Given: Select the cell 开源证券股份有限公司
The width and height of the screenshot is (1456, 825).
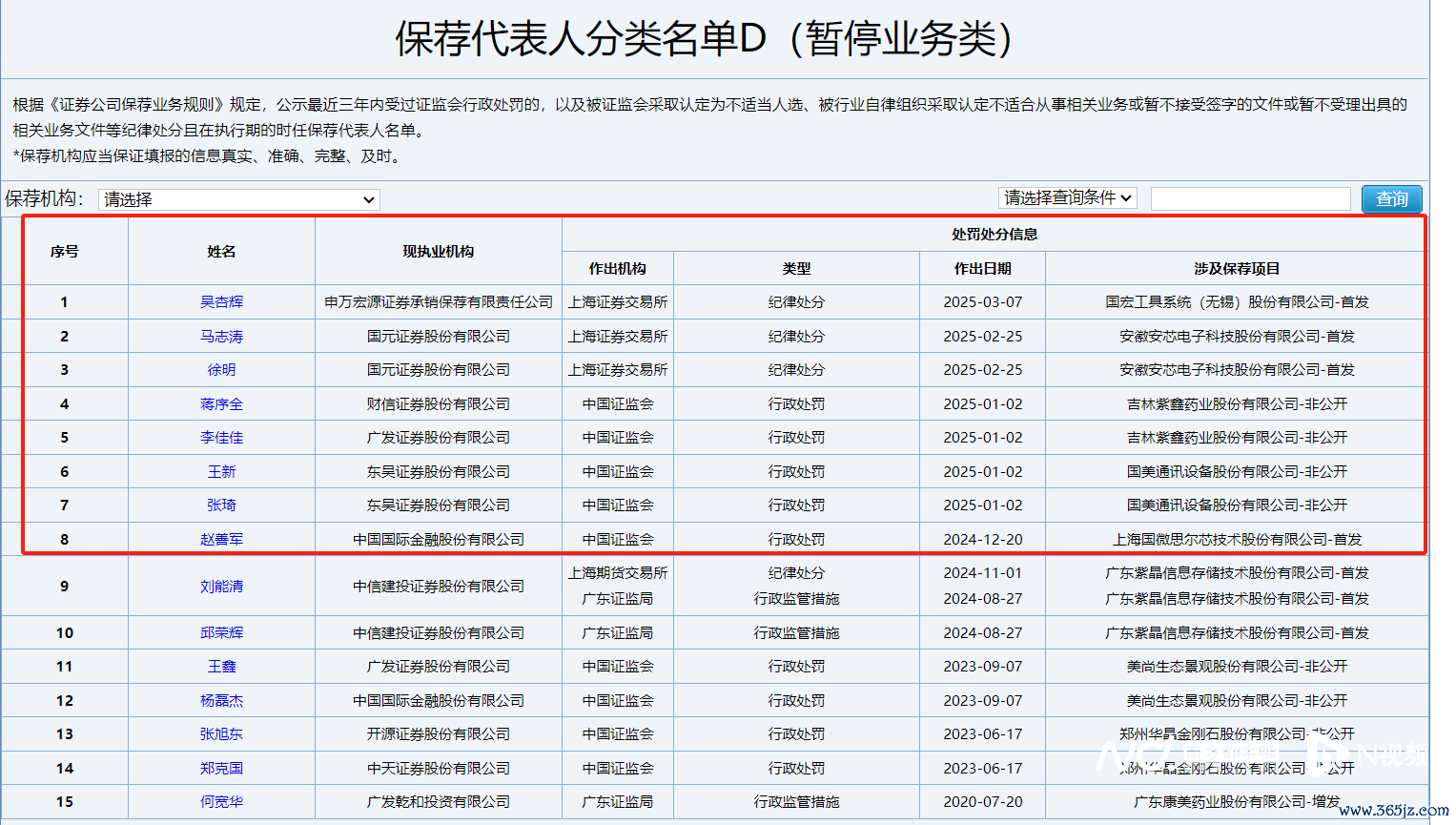Looking at the screenshot, I should pos(439,733).
